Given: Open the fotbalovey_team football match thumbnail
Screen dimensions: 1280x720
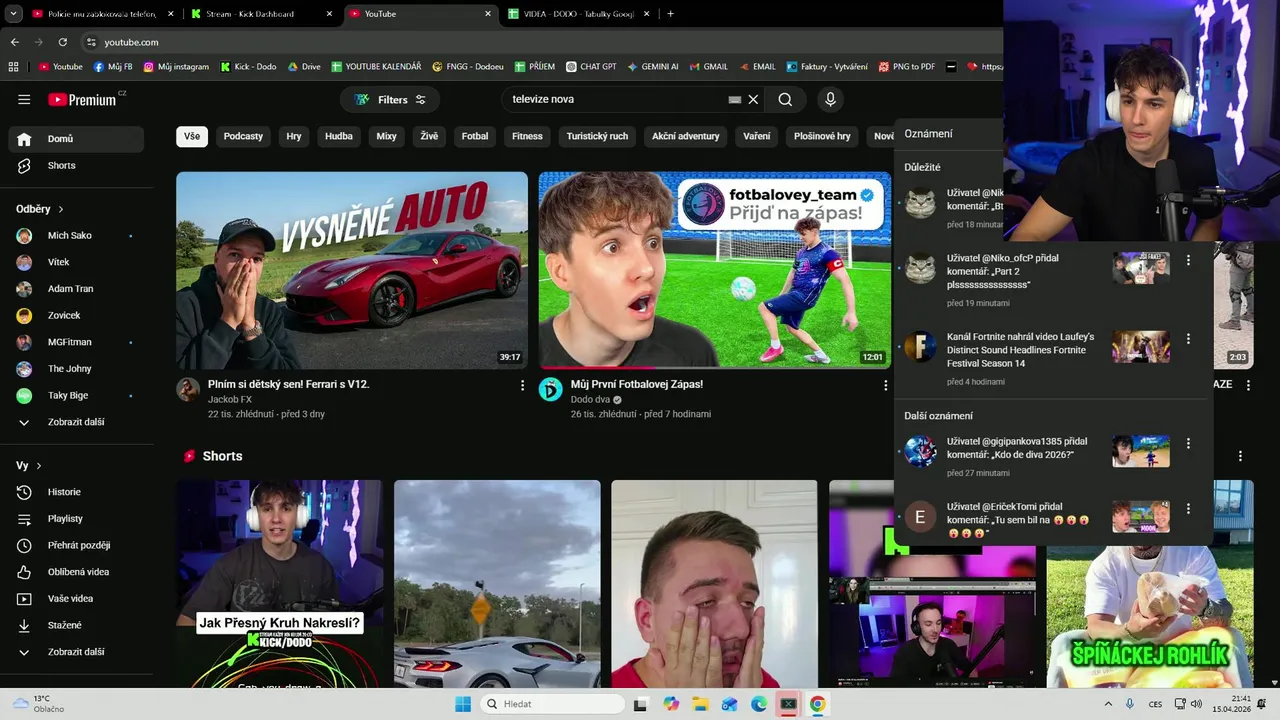Looking at the screenshot, I should click(714, 270).
